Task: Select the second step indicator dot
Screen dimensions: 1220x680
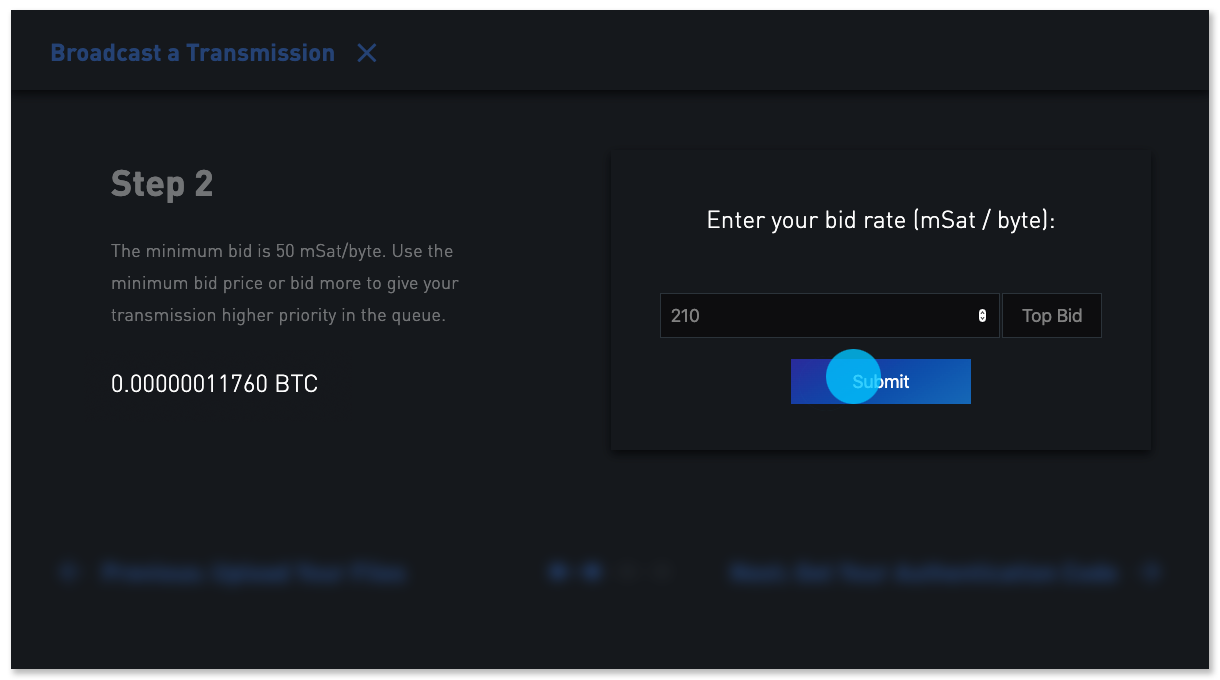Action: 592,571
